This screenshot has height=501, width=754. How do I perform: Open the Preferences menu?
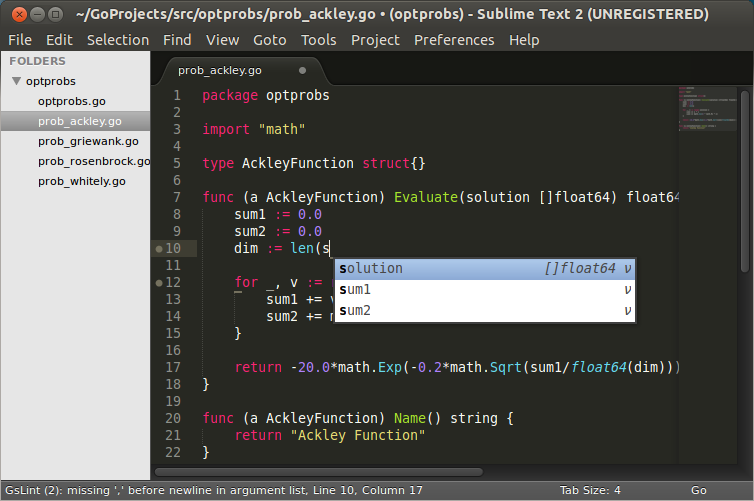[454, 40]
